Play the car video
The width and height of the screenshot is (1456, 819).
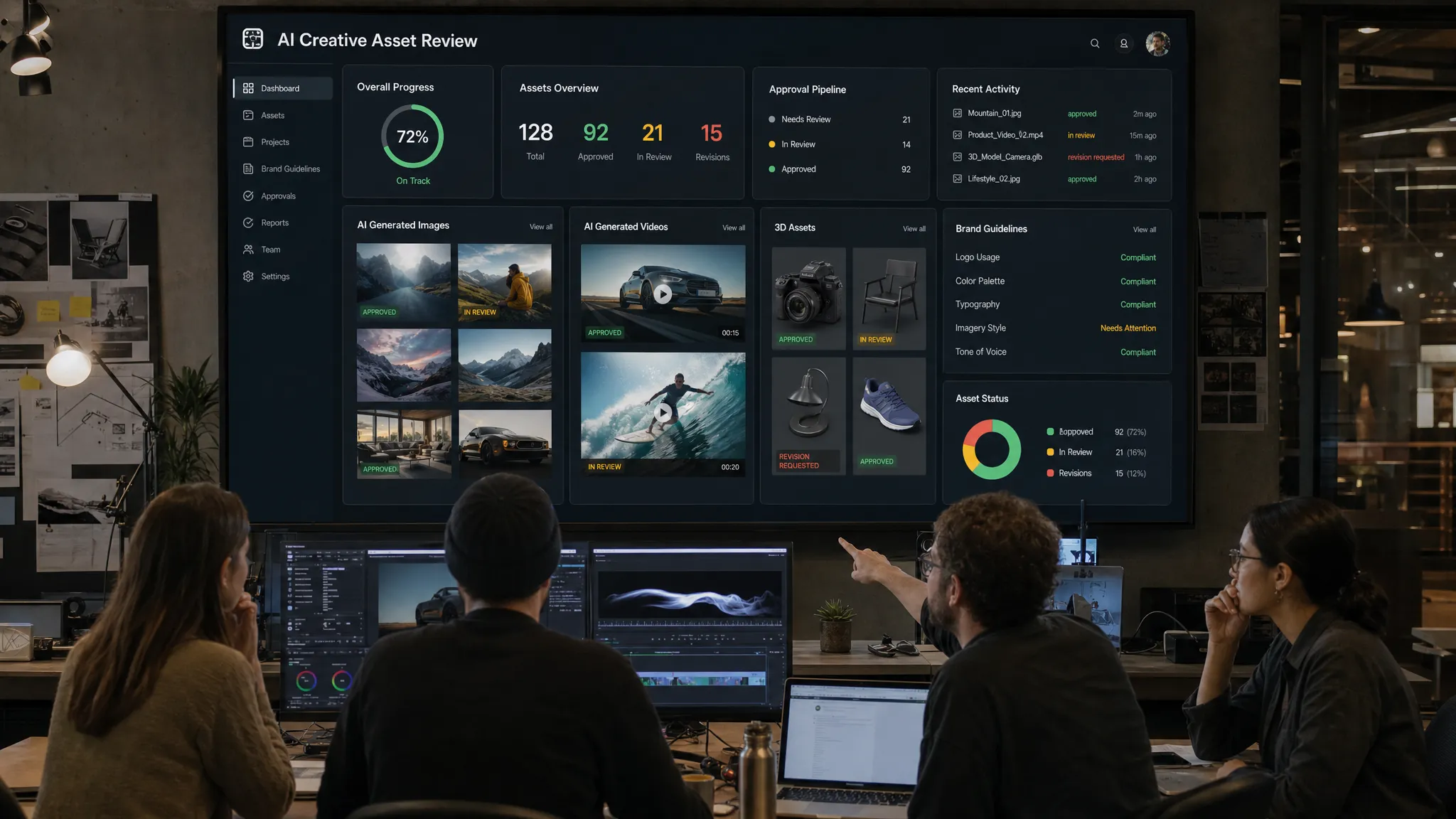click(x=663, y=294)
